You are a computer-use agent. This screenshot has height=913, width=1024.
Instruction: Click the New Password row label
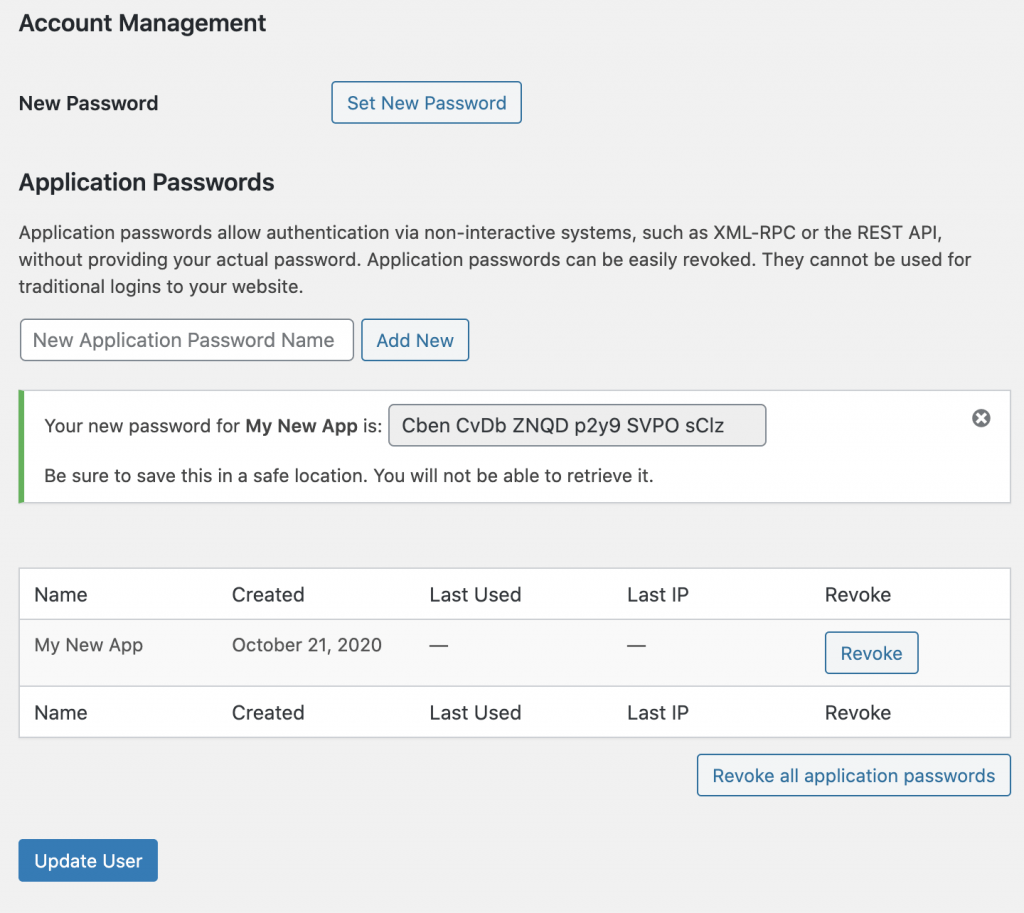click(89, 103)
